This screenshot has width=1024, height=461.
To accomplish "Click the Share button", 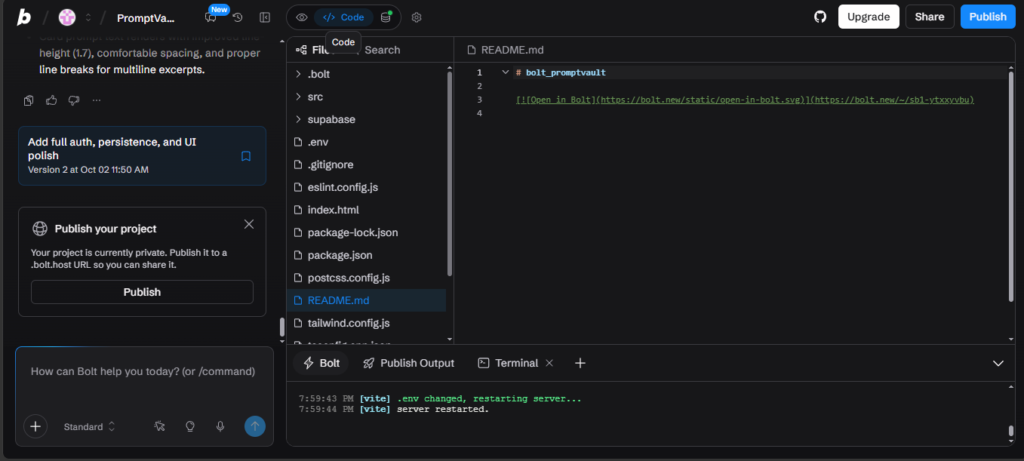I will coord(929,17).
